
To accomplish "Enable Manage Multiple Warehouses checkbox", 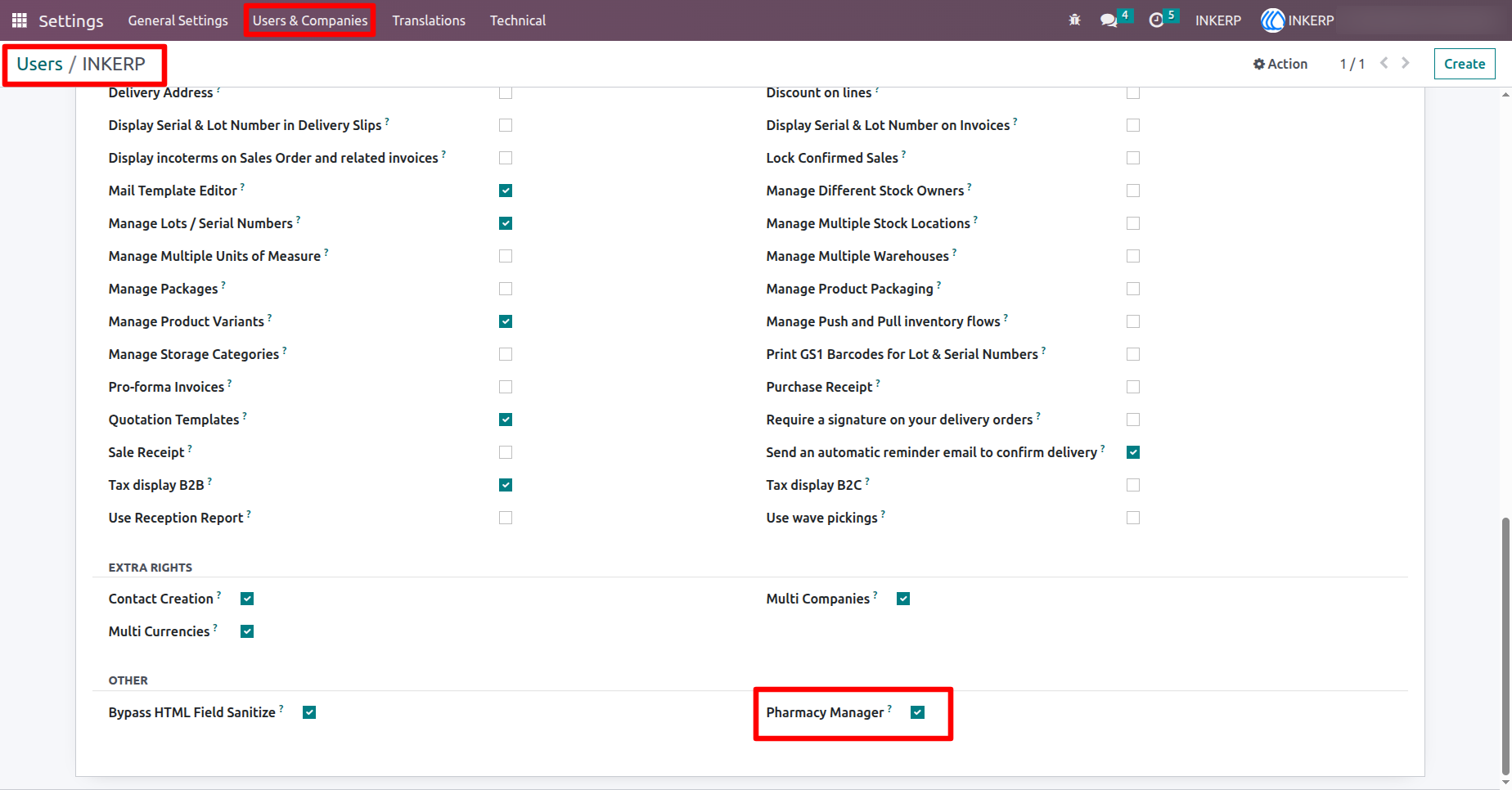I will pyautogui.click(x=1133, y=256).
